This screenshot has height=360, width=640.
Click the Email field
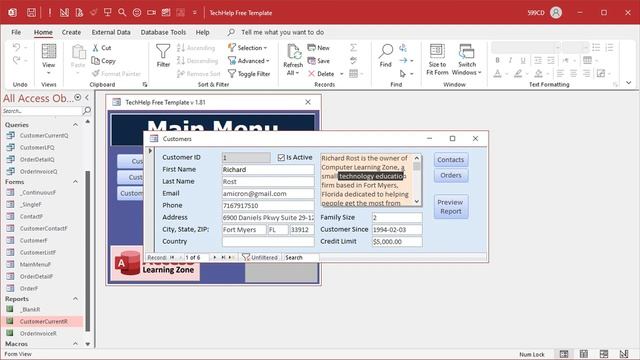point(268,193)
